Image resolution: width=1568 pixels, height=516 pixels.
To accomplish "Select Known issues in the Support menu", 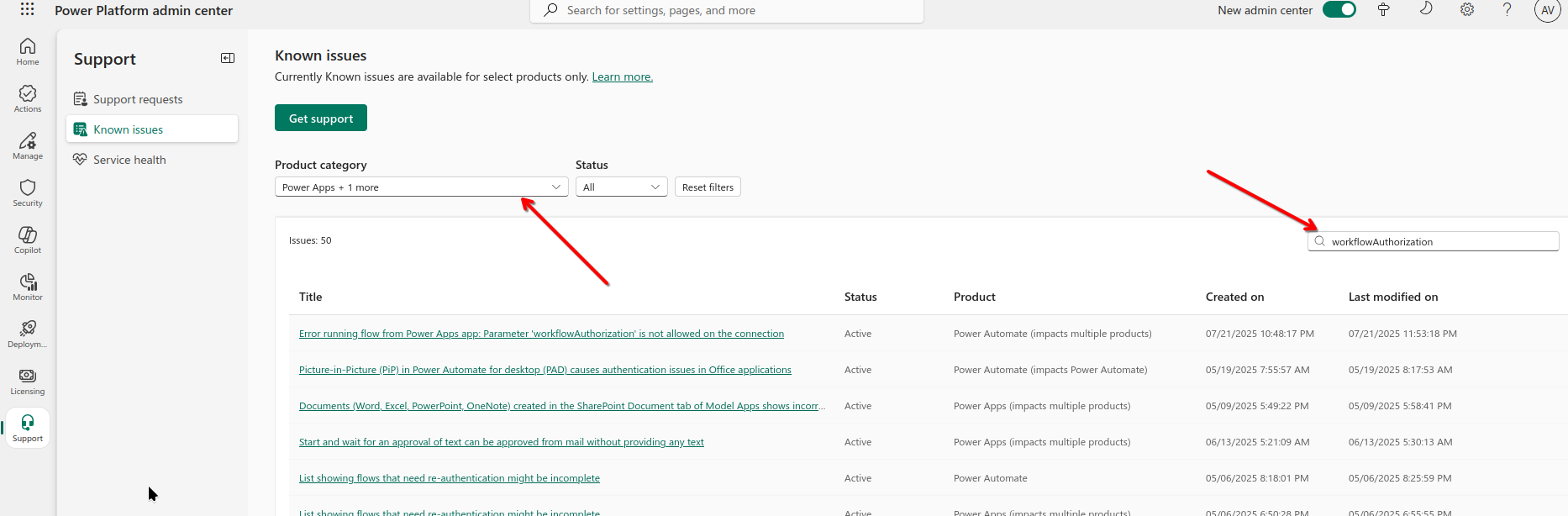I will tap(152, 129).
